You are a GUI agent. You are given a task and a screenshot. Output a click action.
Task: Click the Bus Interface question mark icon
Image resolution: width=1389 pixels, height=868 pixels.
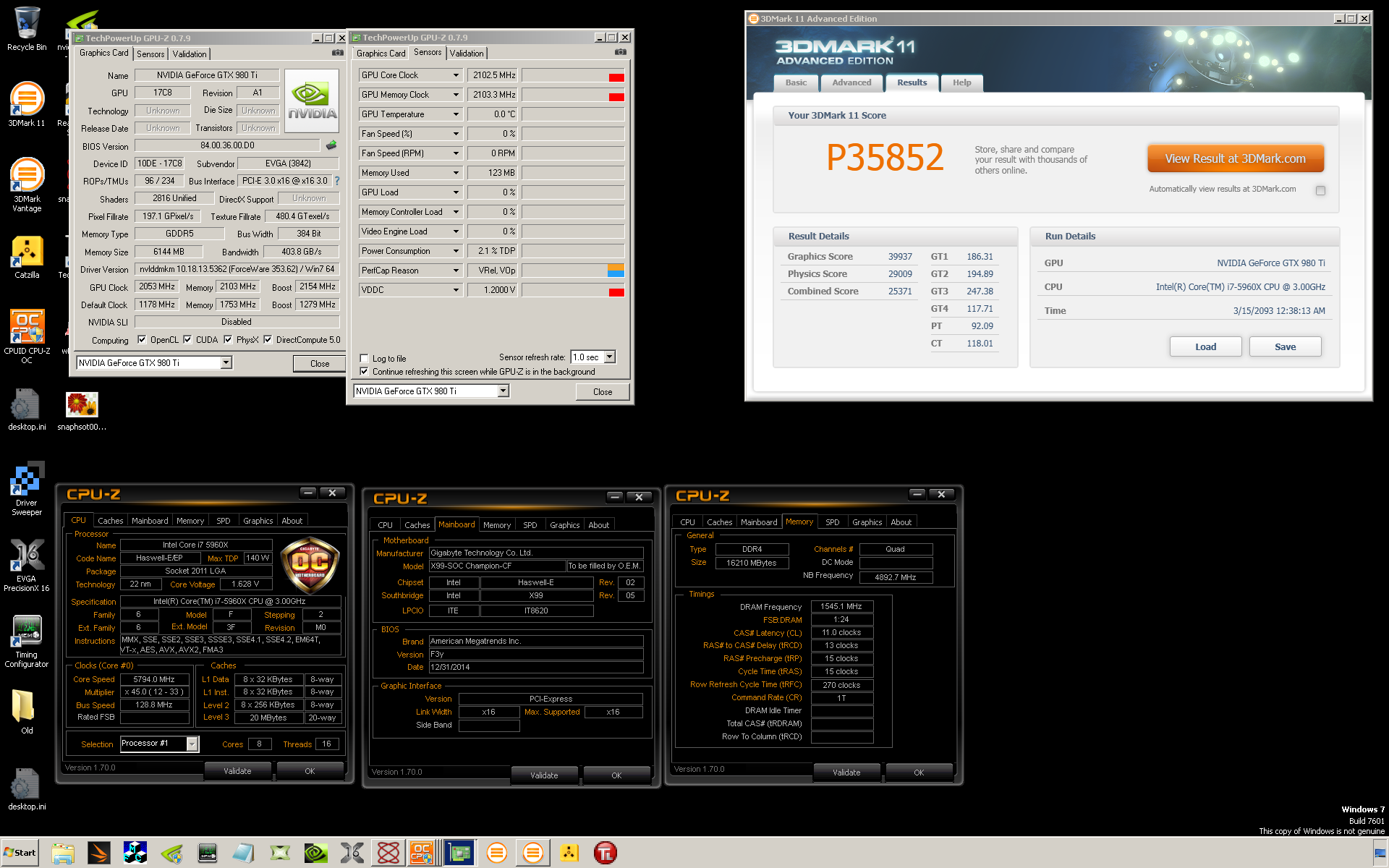pyautogui.click(x=337, y=181)
